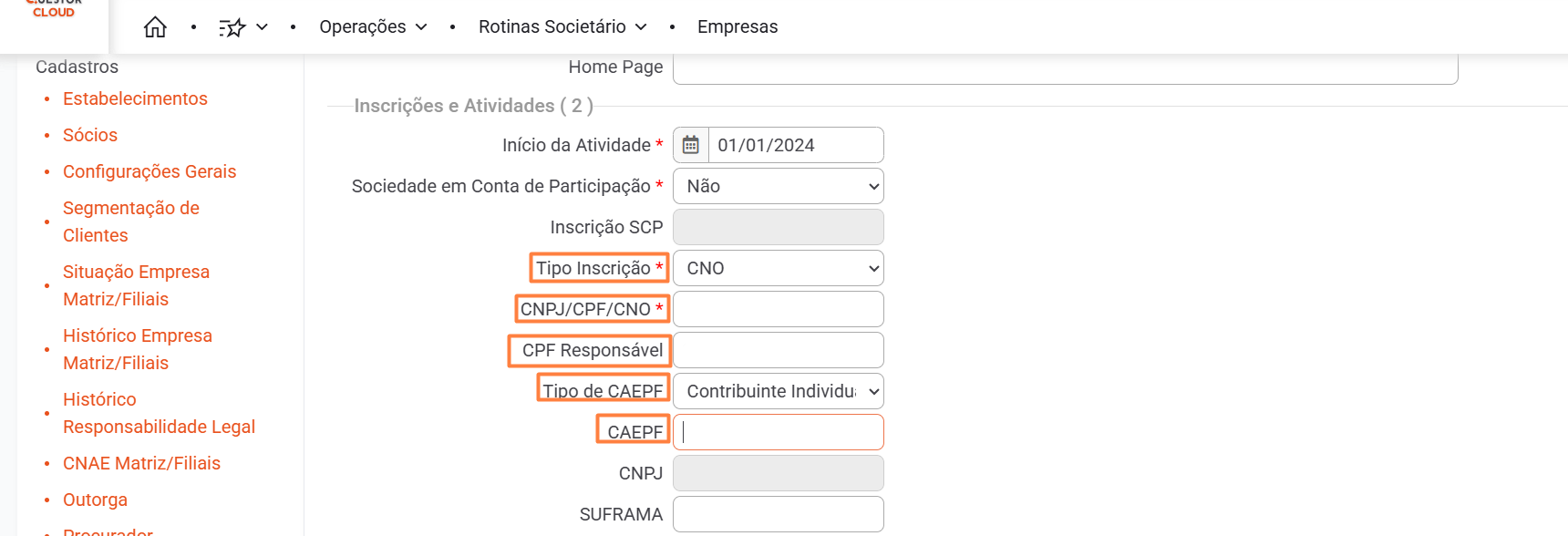This screenshot has height=536, width=1568.
Task: Go to the home page icon
Action: point(155,27)
